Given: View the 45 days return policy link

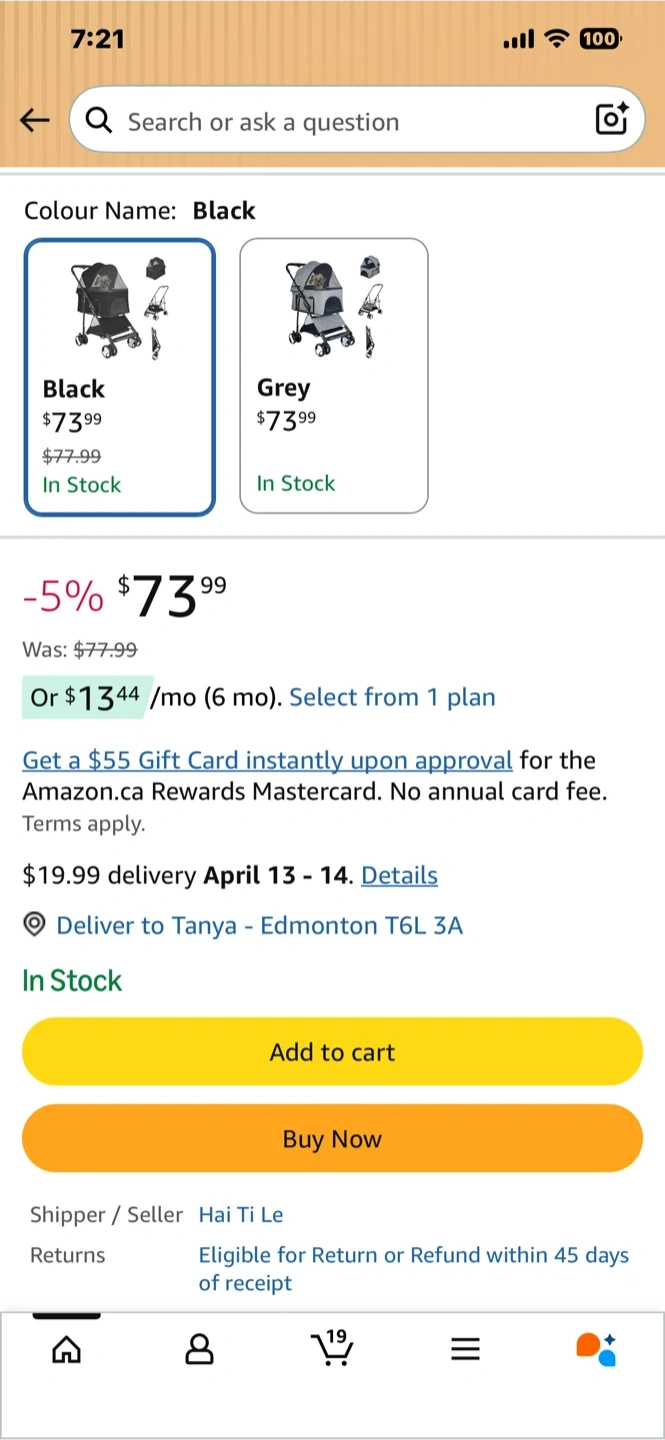Looking at the screenshot, I should click(x=413, y=1268).
